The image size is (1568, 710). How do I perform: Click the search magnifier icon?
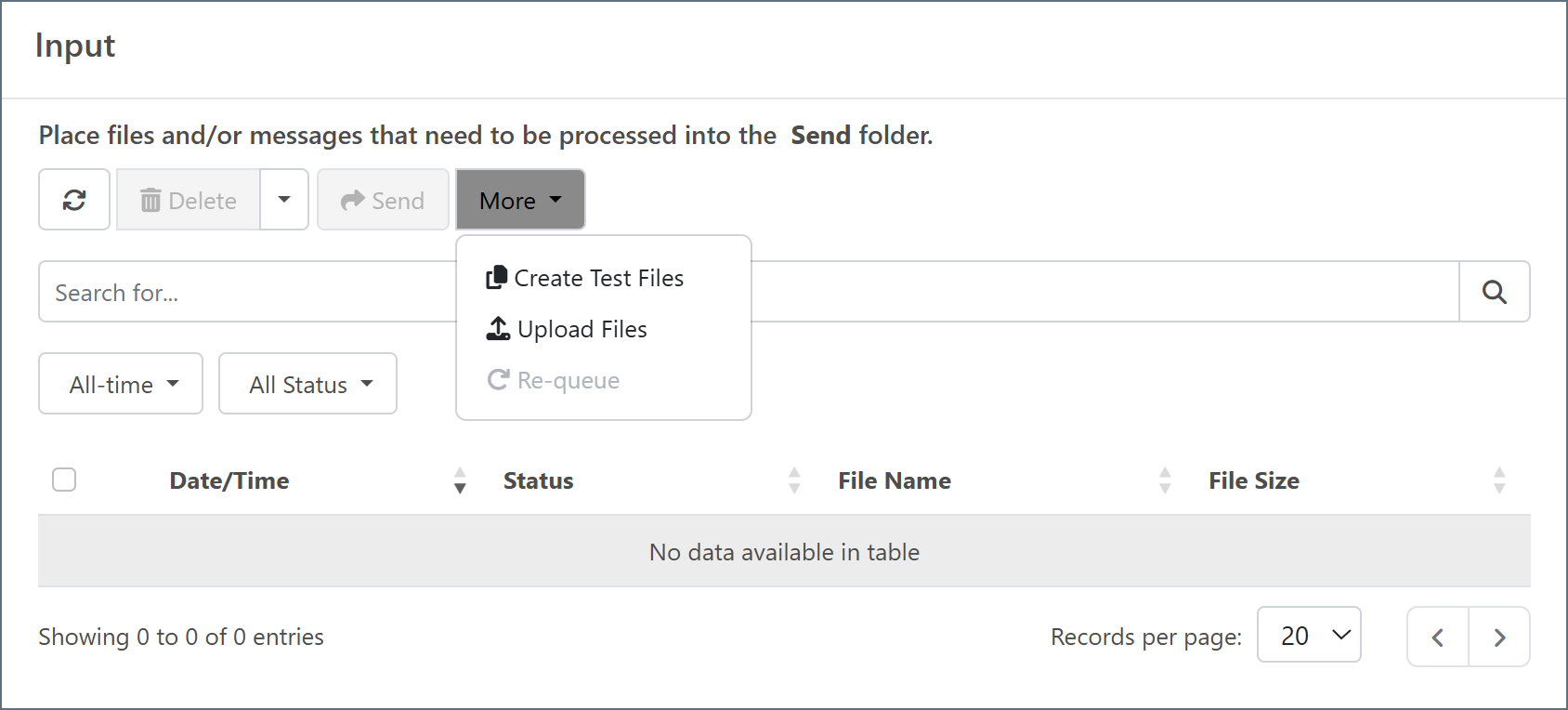point(1494,292)
